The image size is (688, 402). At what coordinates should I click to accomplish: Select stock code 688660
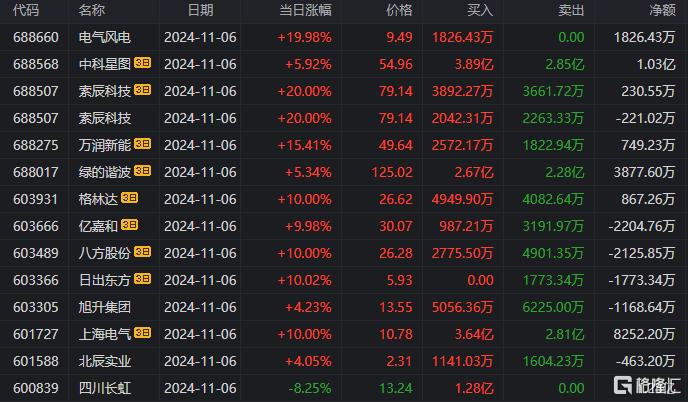click(36, 37)
